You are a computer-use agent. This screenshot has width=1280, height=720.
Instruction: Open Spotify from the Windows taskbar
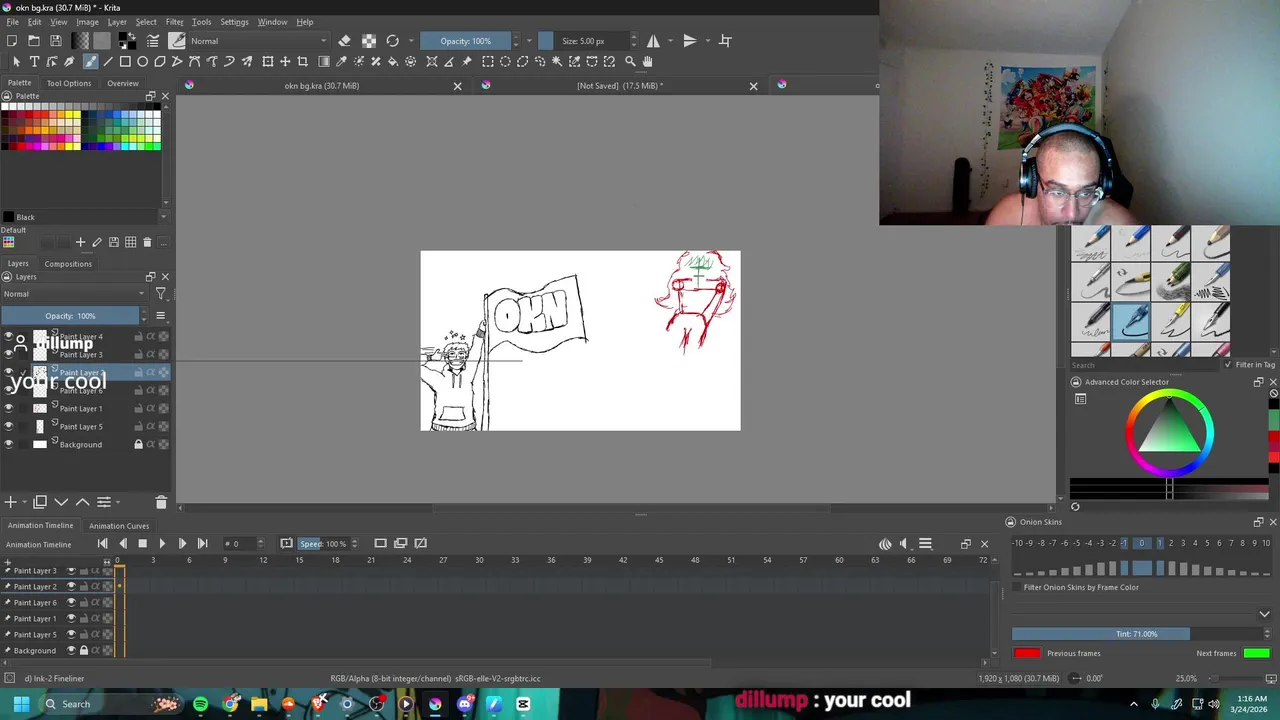pos(201,704)
